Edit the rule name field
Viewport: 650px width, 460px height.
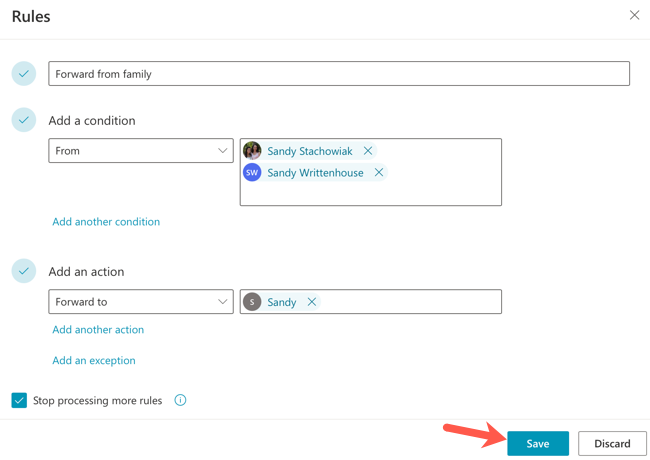coord(339,74)
